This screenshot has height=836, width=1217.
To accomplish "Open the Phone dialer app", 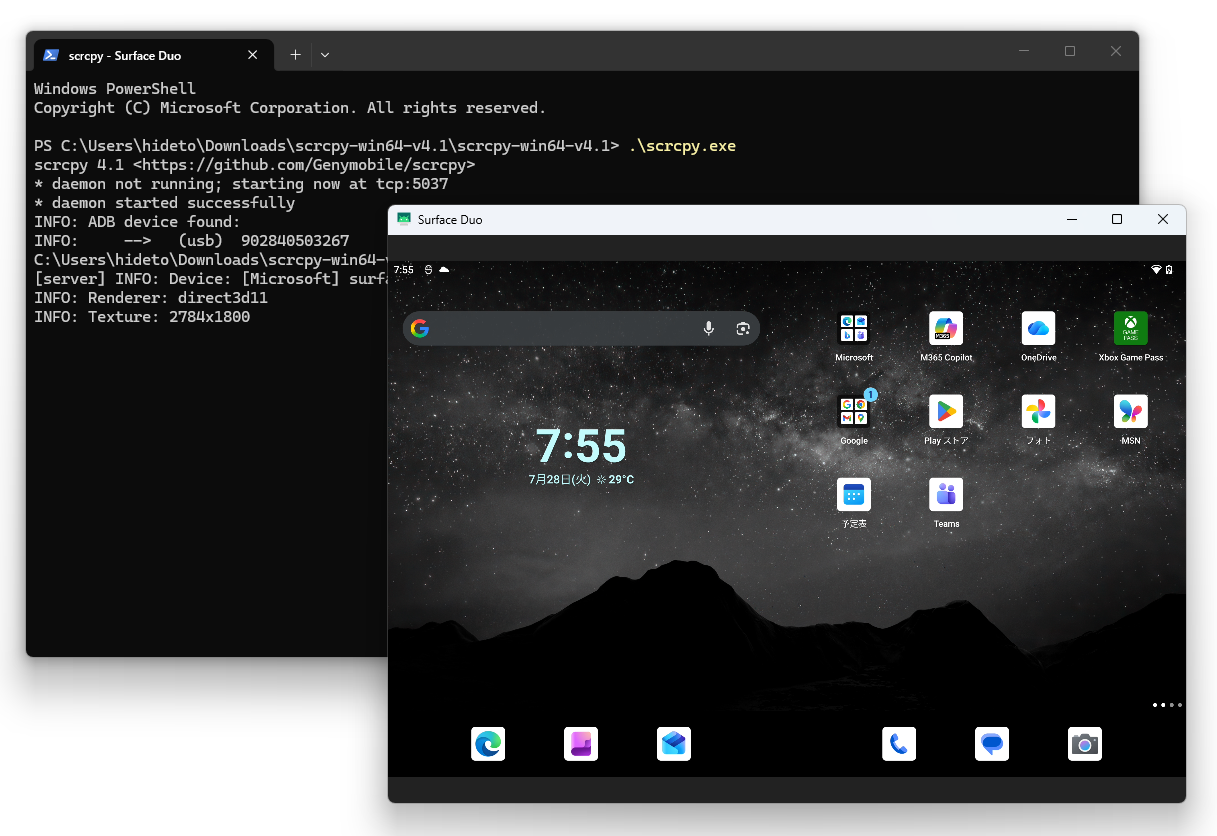I will (x=899, y=744).
